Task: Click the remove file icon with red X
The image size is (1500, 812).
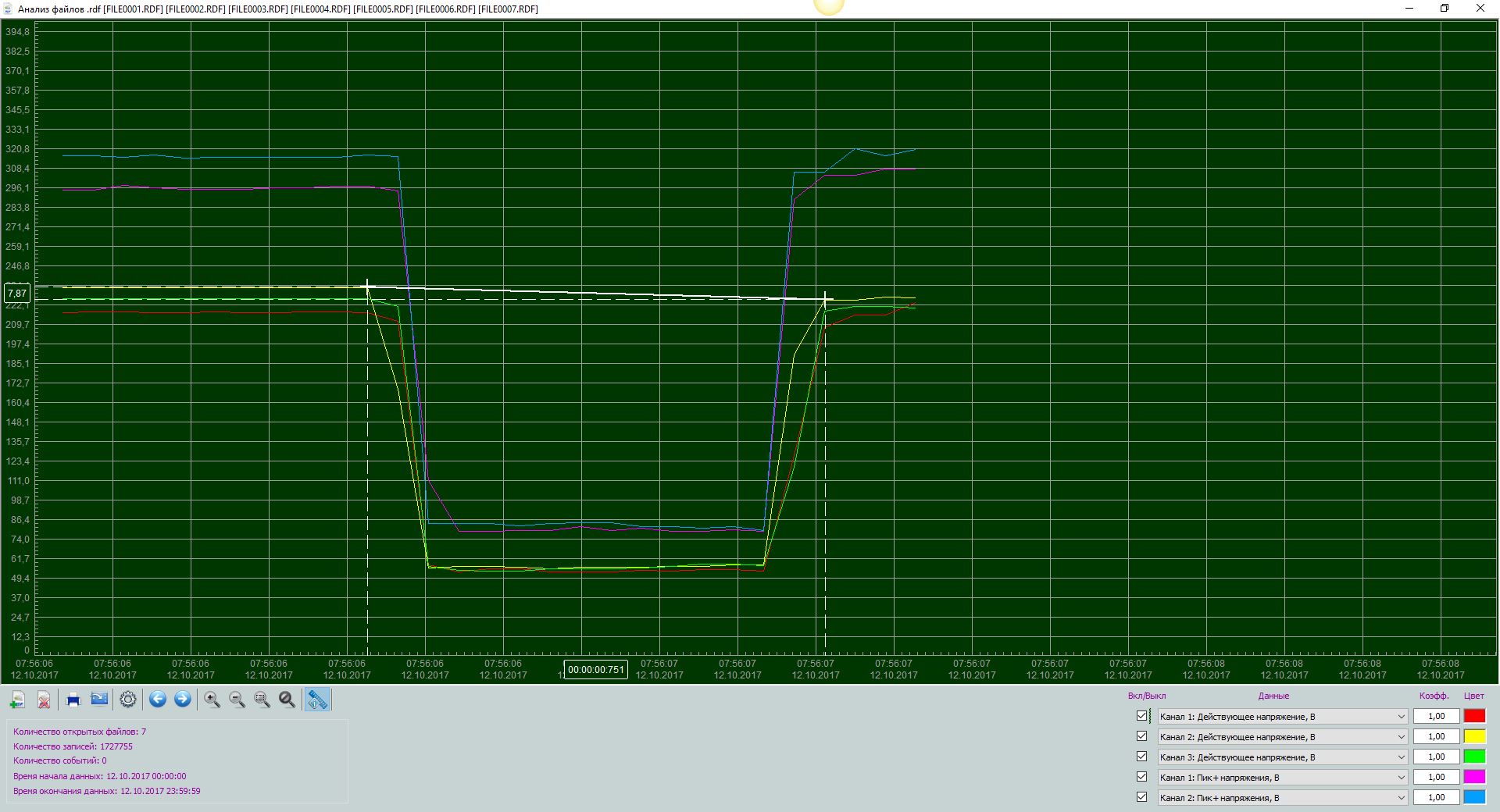Action: [x=45, y=700]
